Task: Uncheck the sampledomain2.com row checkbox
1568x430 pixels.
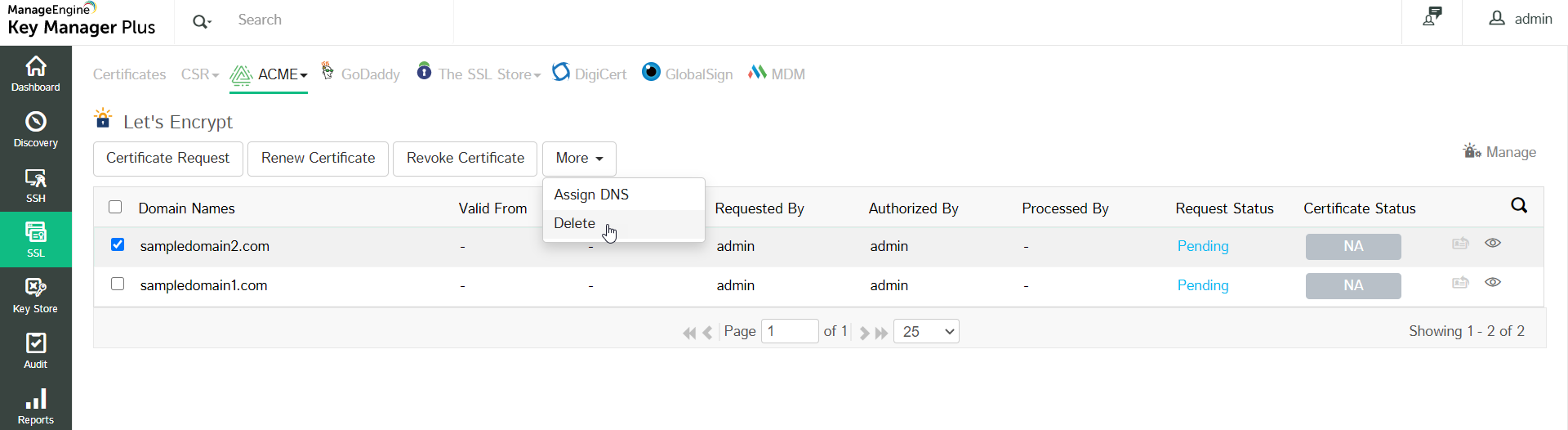Action: pos(118,245)
